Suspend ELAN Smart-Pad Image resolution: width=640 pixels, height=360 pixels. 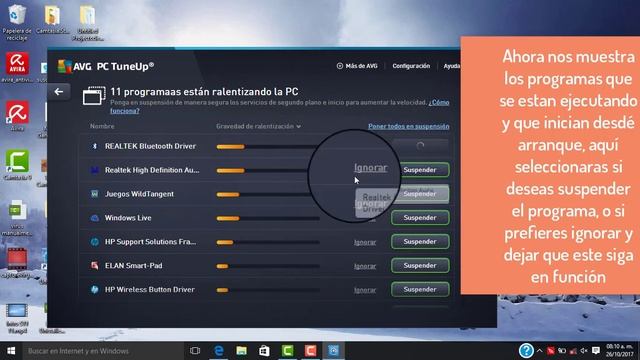point(420,266)
